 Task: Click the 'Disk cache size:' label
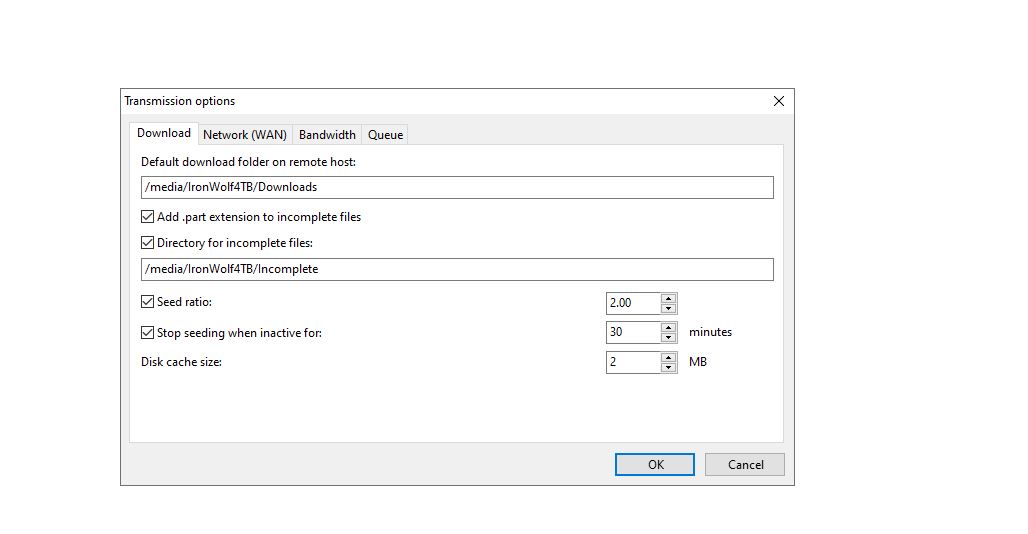click(x=182, y=362)
